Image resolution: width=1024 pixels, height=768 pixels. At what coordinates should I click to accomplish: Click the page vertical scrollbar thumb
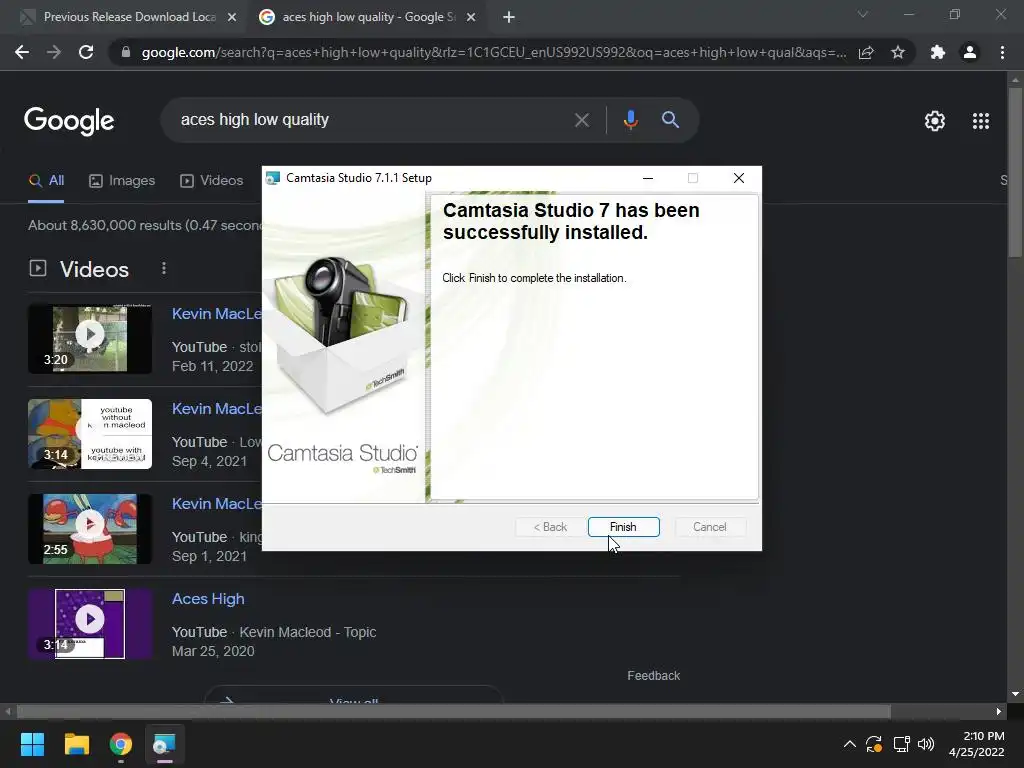point(1015,171)
